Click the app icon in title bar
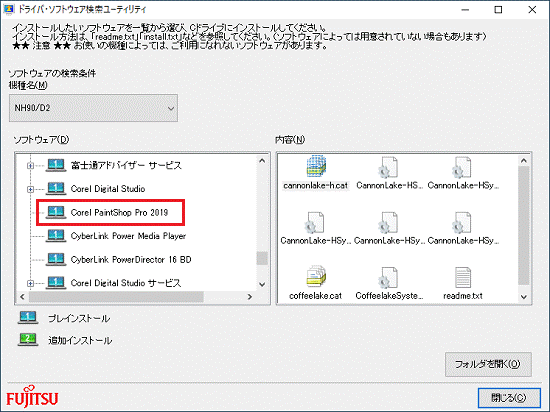Screen dimensions: 550x412 tap(8, 9)
